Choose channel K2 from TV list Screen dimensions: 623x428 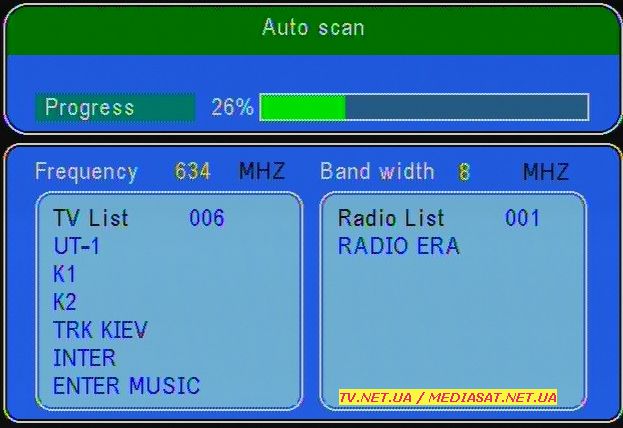[65, 302]
